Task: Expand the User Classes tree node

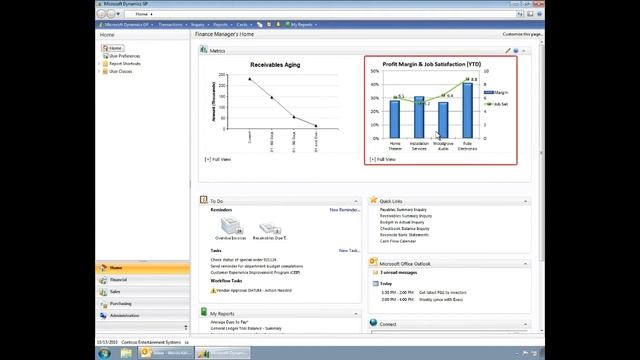Action: tap(99, 71)
